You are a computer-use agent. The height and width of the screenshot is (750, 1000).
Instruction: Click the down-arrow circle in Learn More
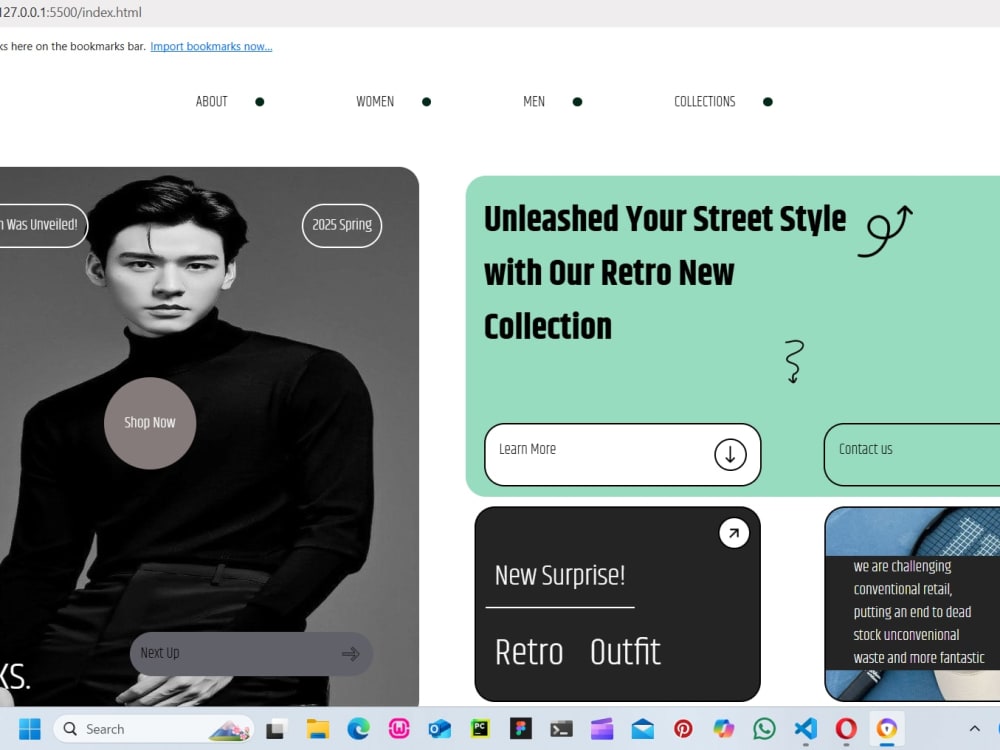click(730, 455)
